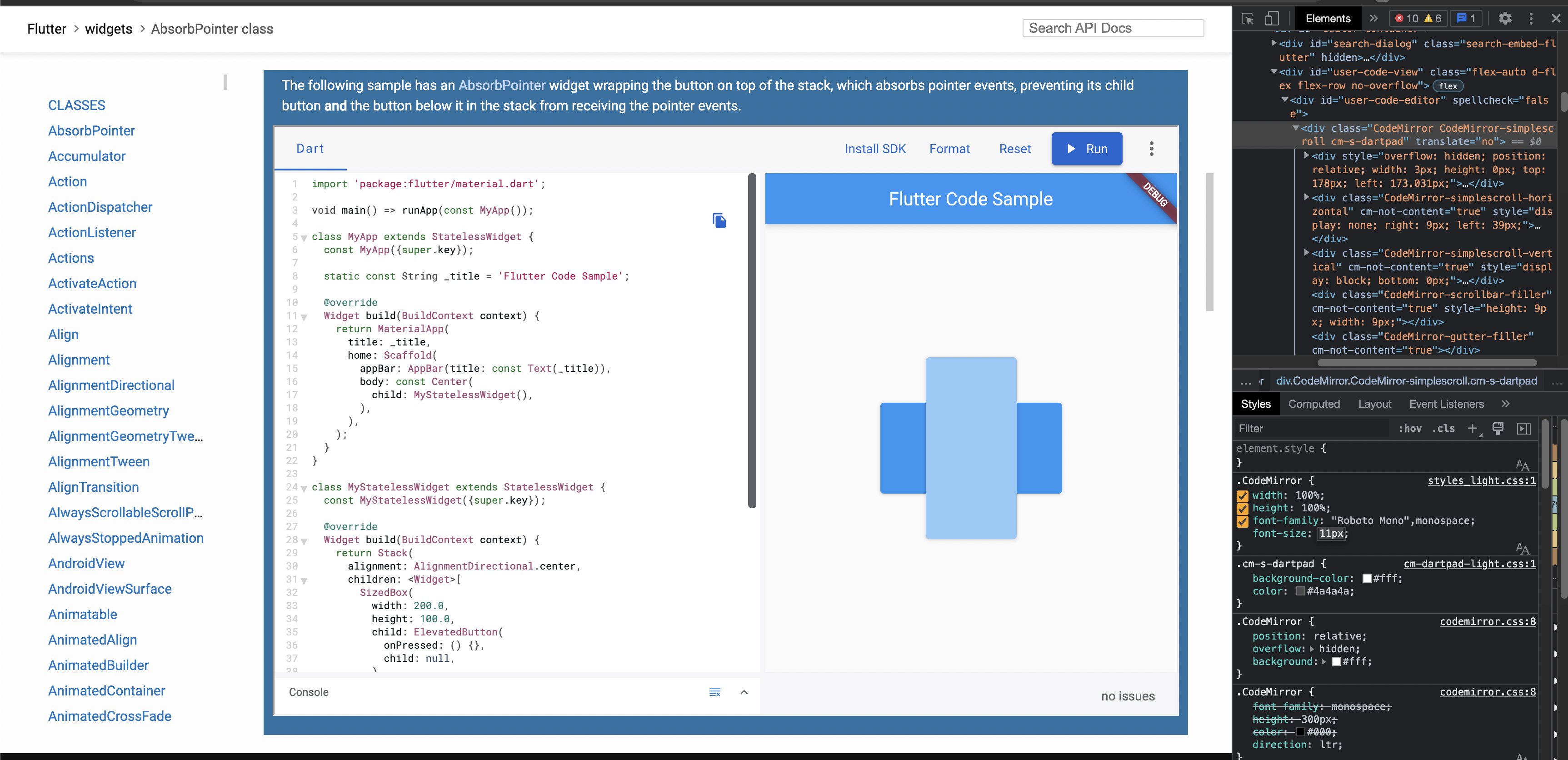Collapse the DartPad Console panel
The width and height of the screenshot is (1568, 760).
[744, 692]
